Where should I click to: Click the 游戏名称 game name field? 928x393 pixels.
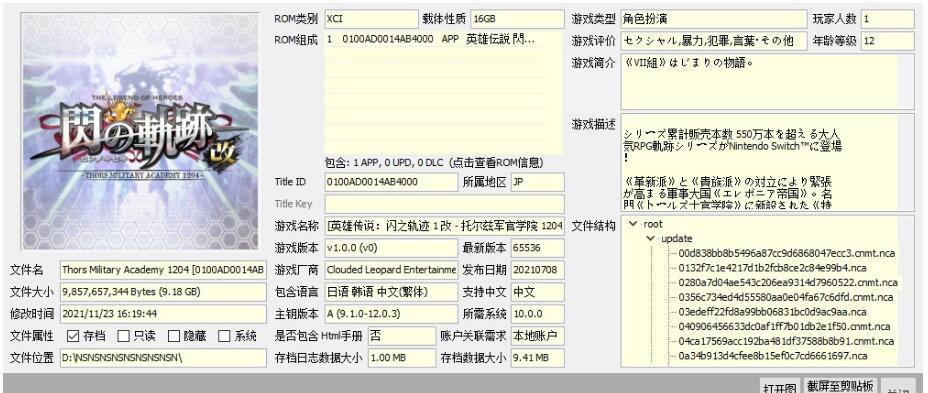click(x=444, y=226)
